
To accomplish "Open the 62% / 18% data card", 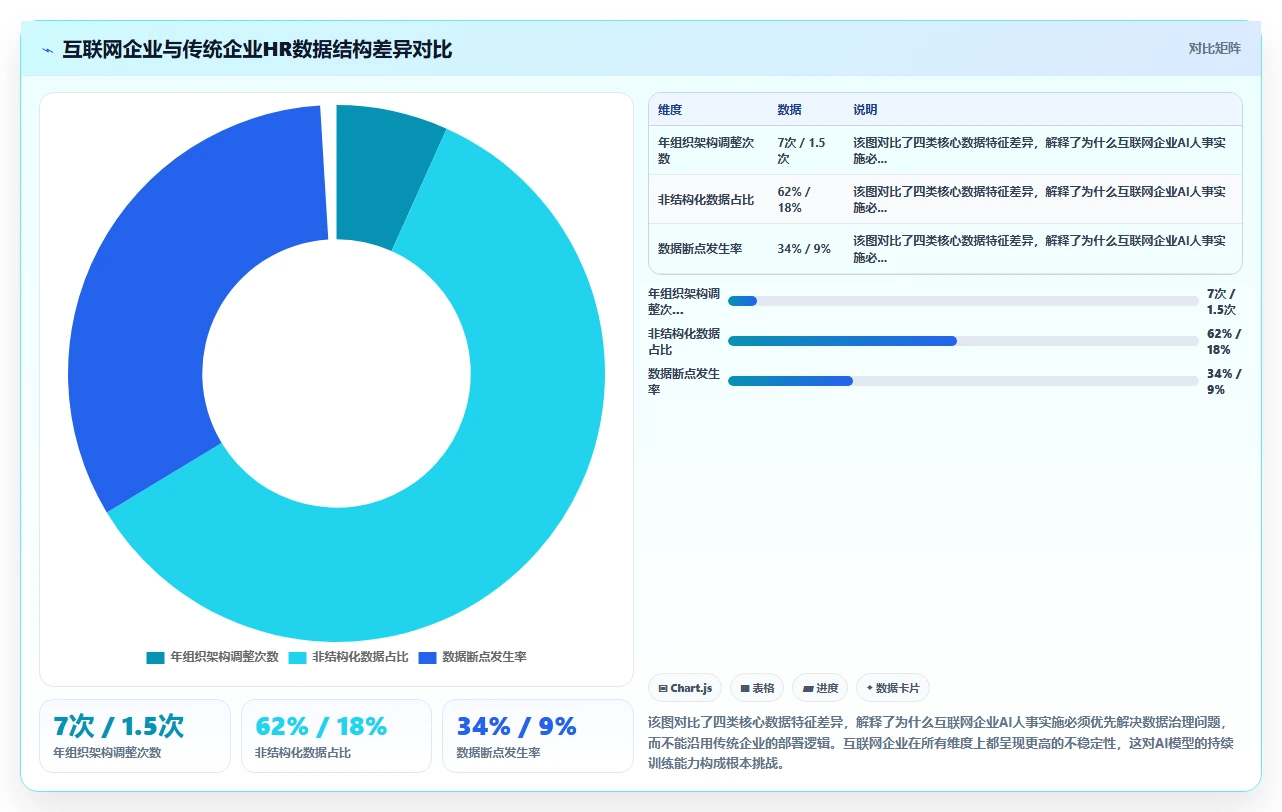I will 336,736.
